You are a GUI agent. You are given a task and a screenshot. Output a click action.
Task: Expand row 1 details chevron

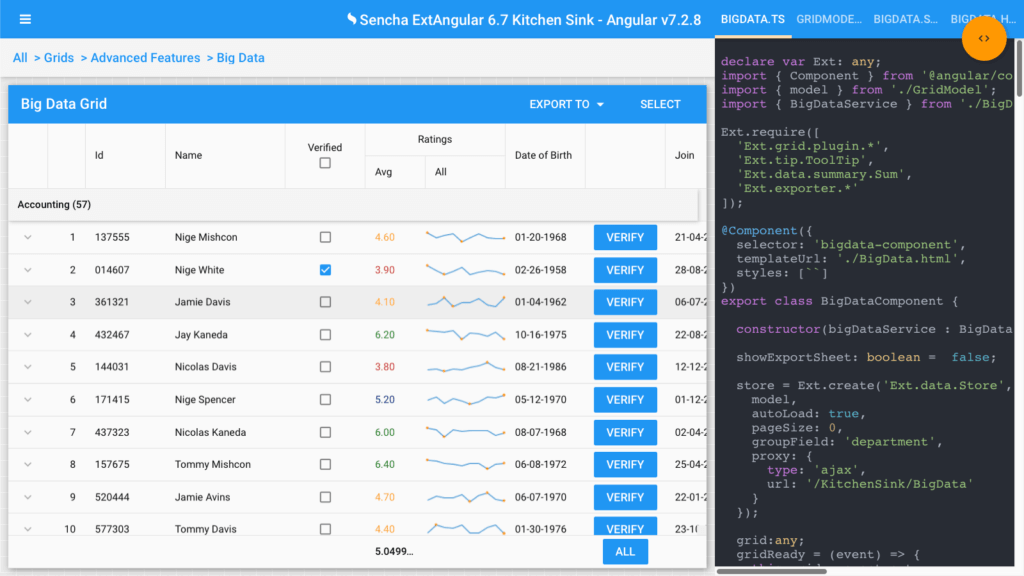click(27, 237)
